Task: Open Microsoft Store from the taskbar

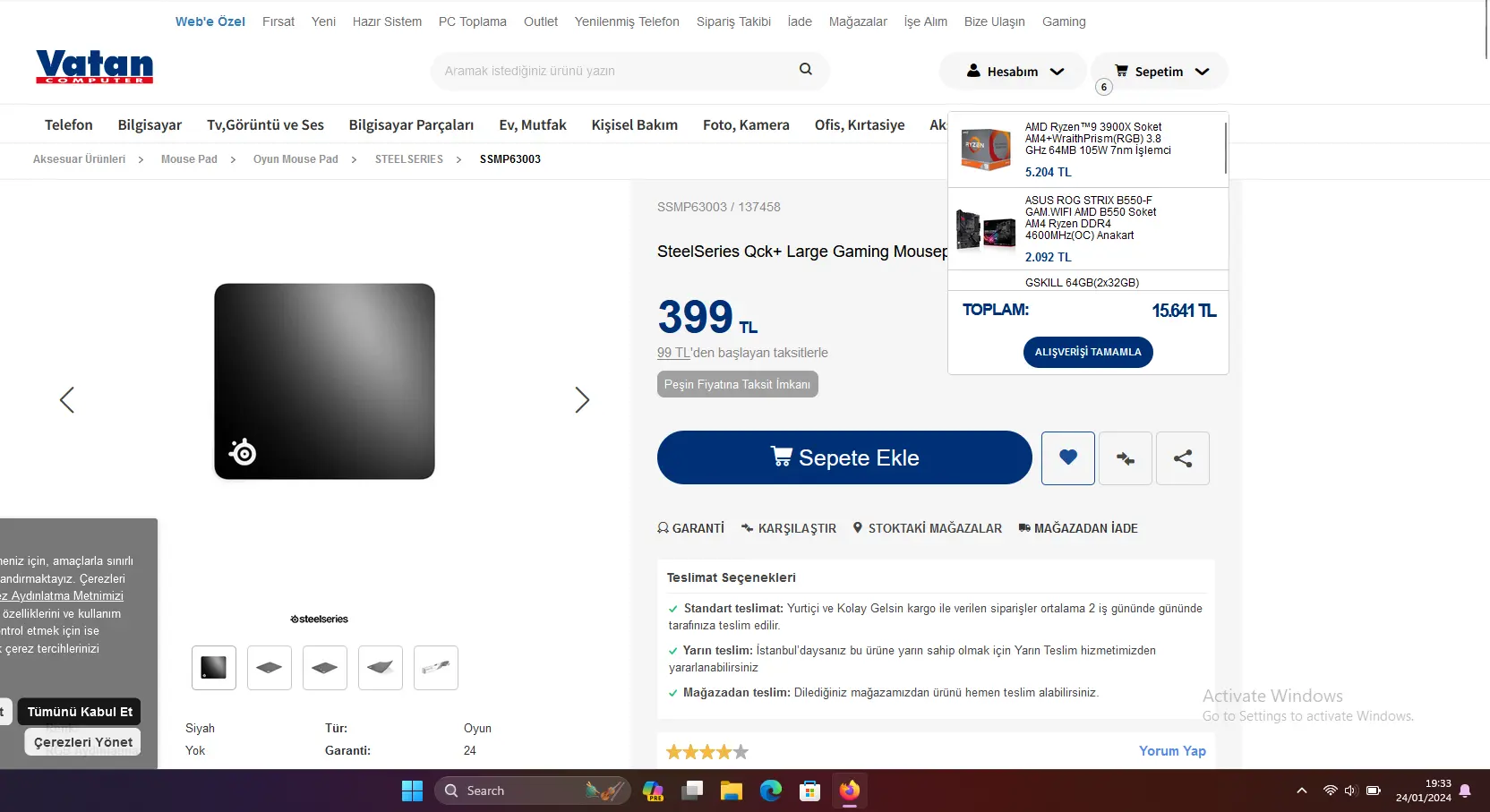Action: point(810,791)
